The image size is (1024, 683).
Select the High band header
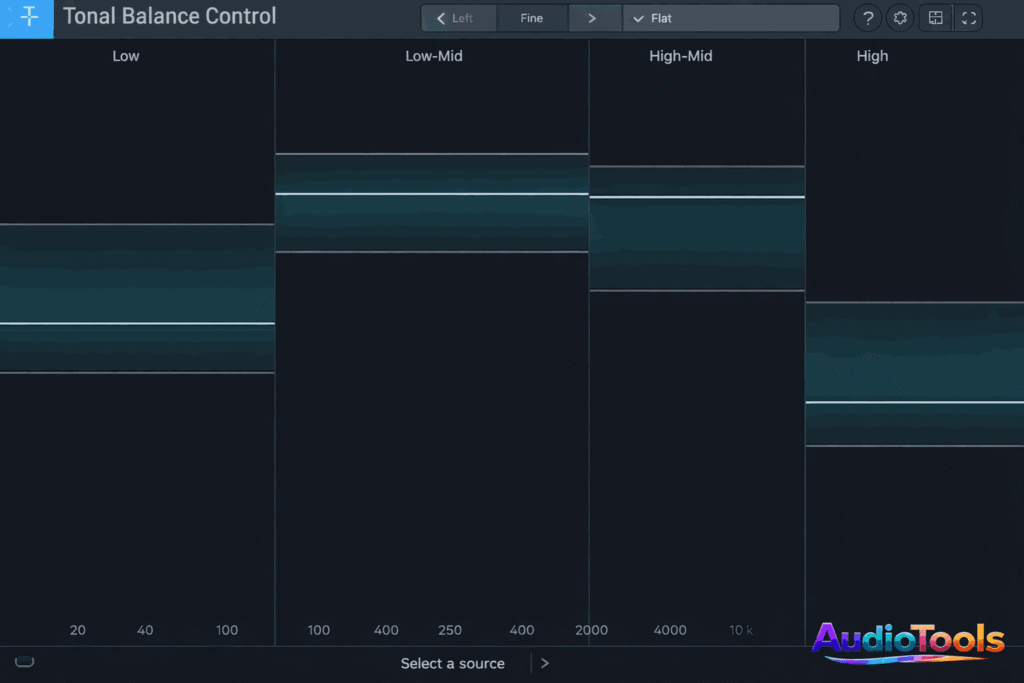coord(872,56)
